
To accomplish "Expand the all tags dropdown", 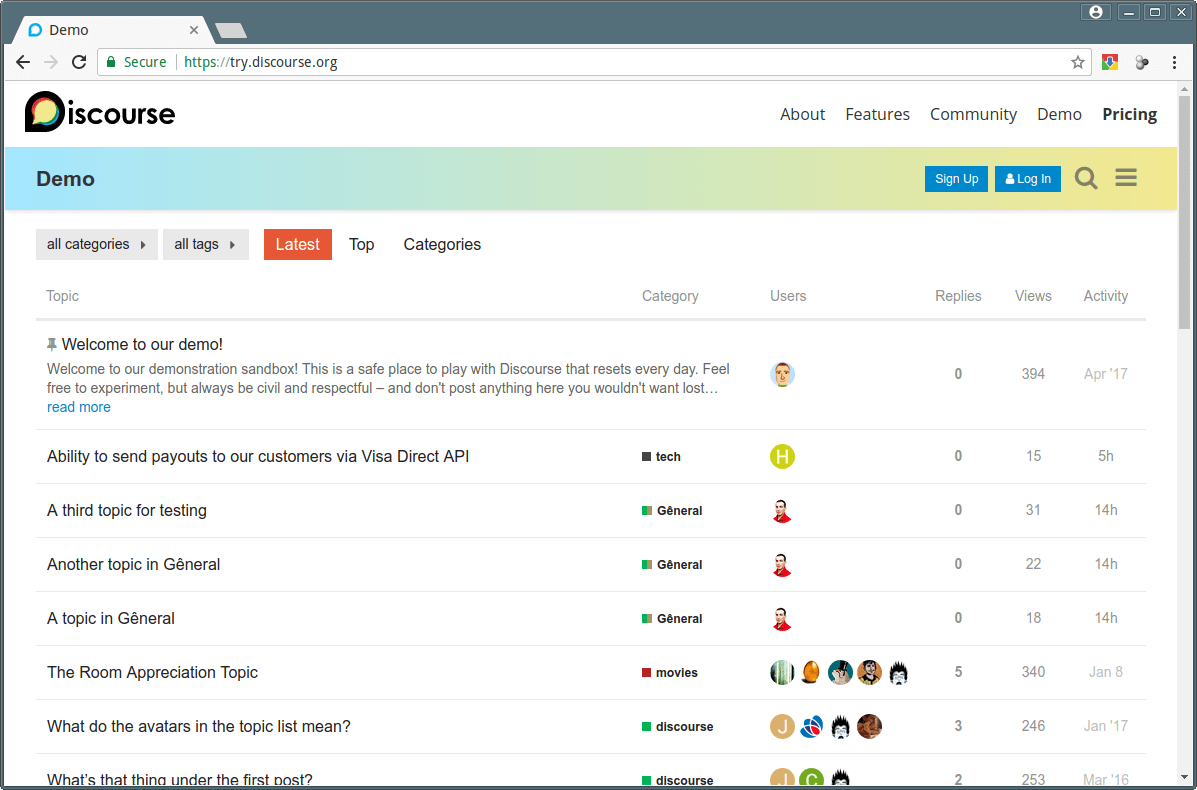I will [x=205, y=244].
